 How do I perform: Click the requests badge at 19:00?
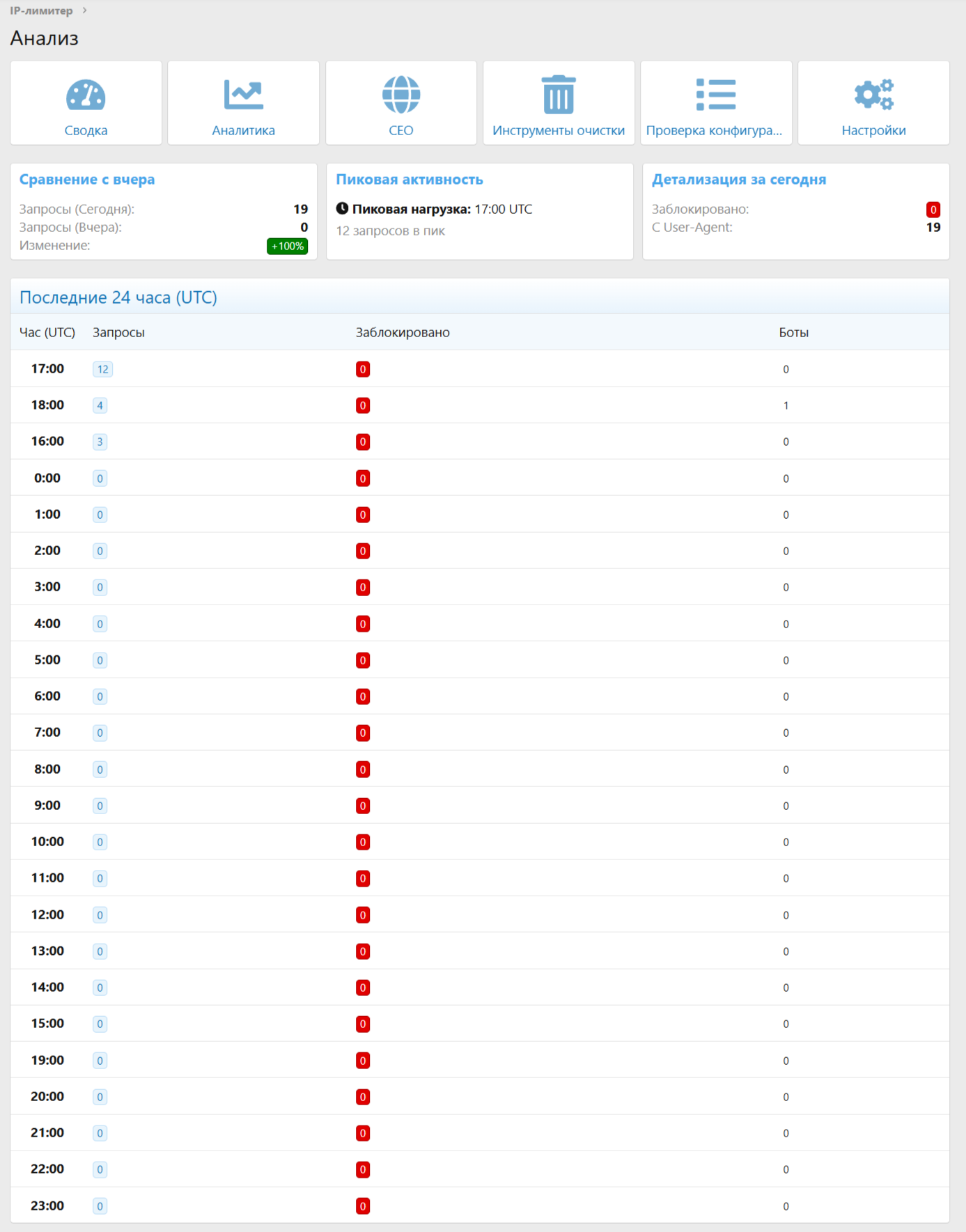click(x=100, y=1061)
